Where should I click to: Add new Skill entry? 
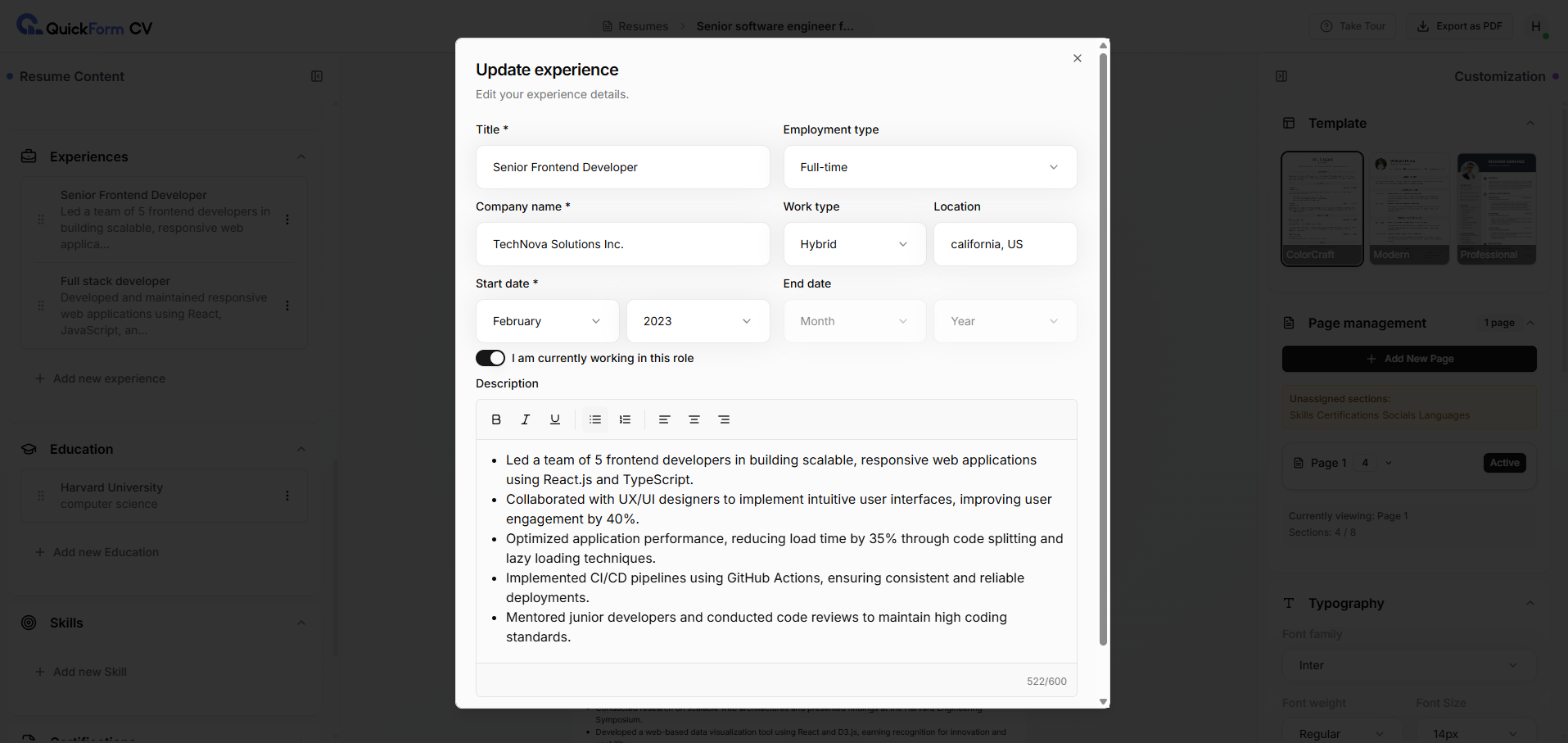pos(81,672)
